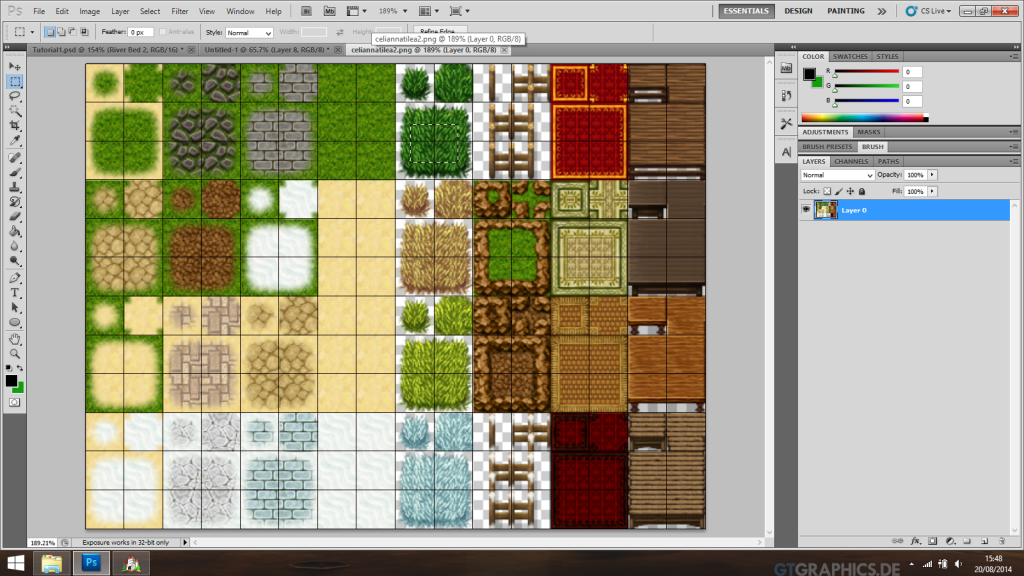Select the Dodge tool

coord(14,261)
